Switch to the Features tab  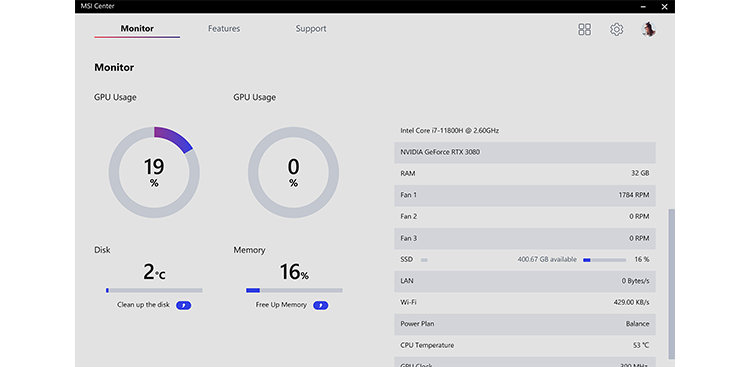[x=224, y=29]
